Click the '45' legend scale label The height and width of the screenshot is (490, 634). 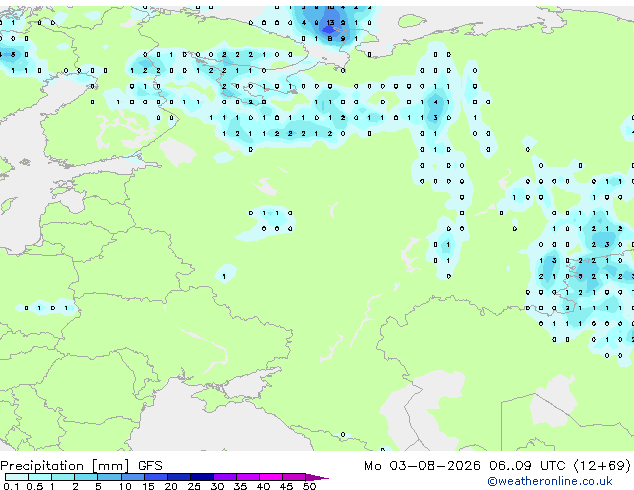286,486
